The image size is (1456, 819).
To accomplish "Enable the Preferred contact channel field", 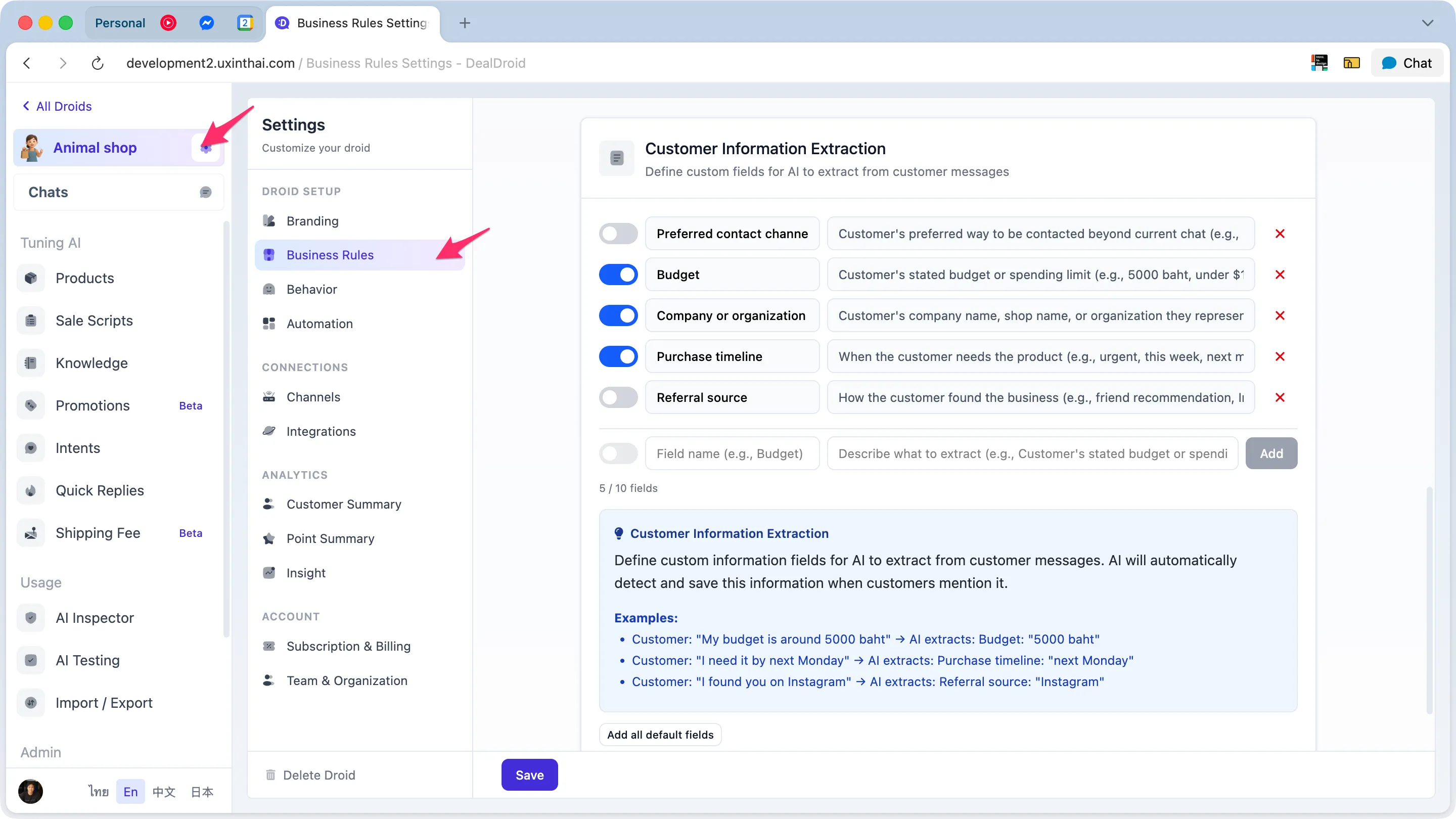I will click(x=618, y=234).
